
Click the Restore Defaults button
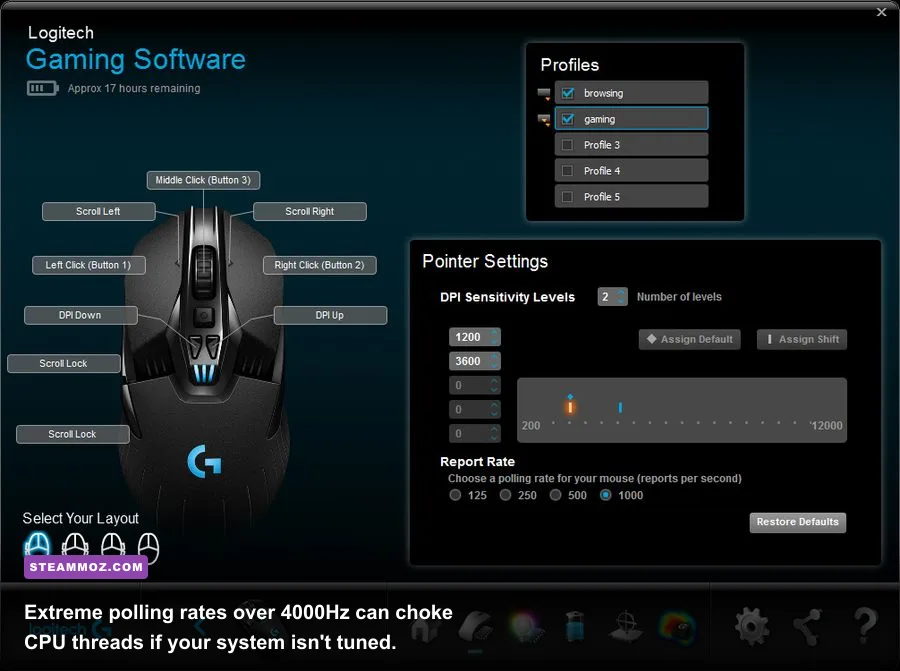click(x=797, y=522)
